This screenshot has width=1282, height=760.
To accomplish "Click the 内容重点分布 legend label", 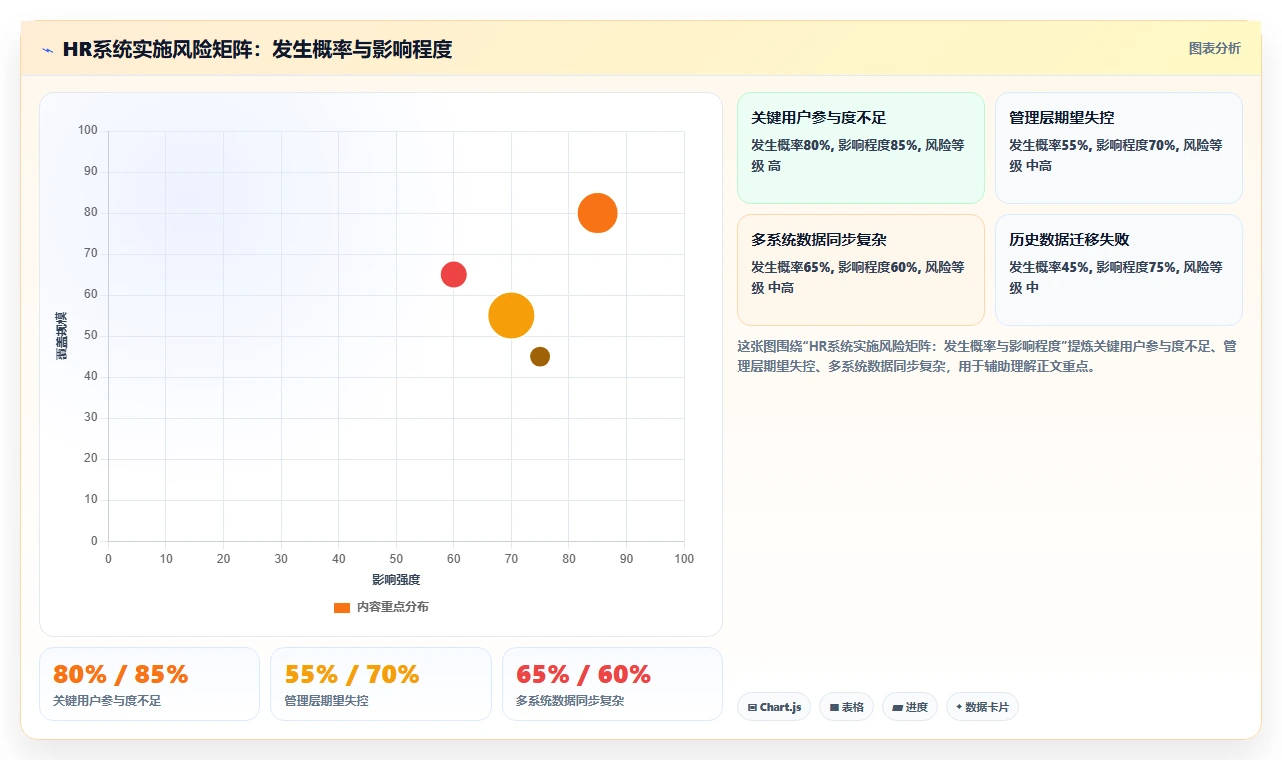I will pos(393,607).
